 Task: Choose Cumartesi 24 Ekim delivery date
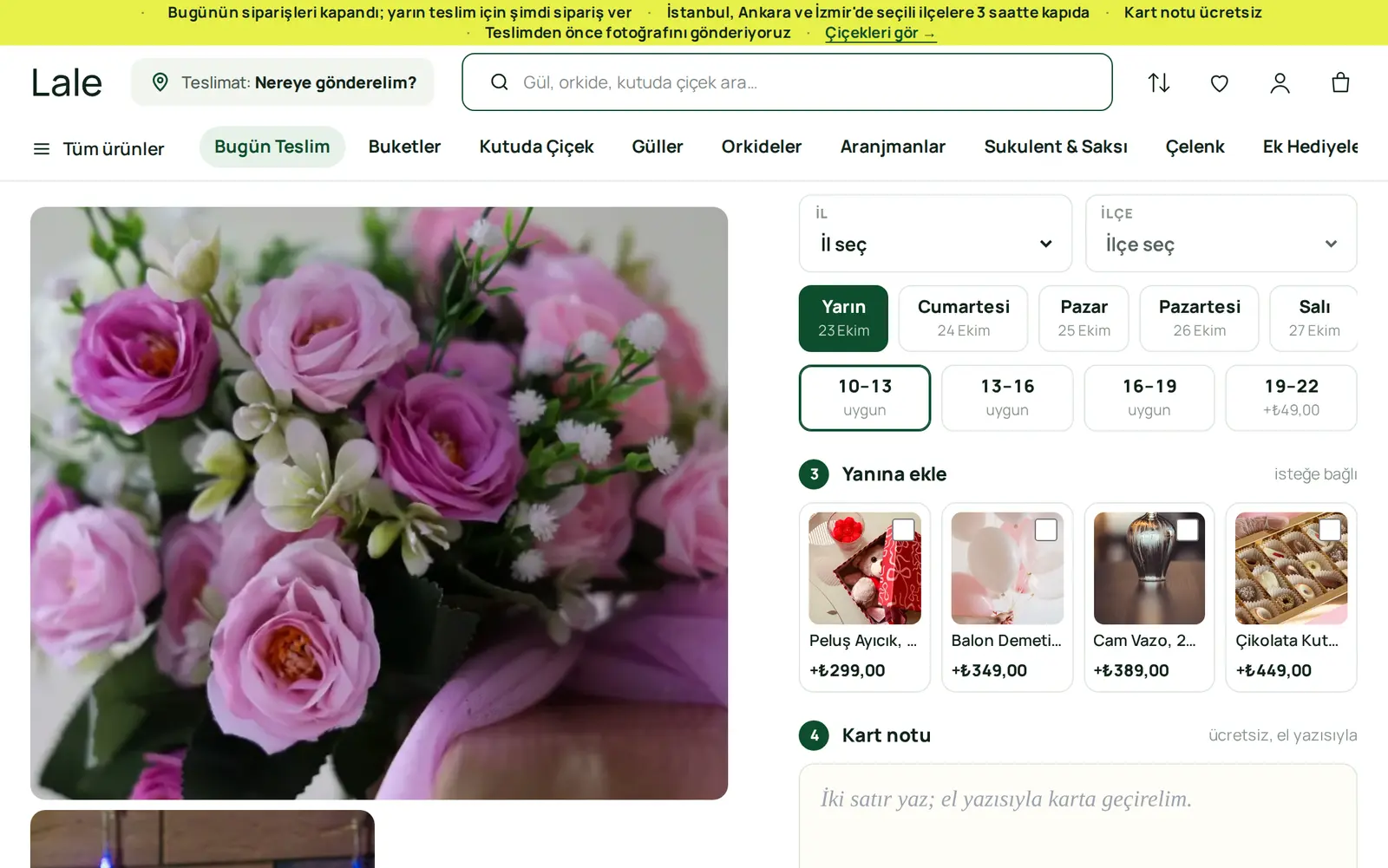click(963, 318)
